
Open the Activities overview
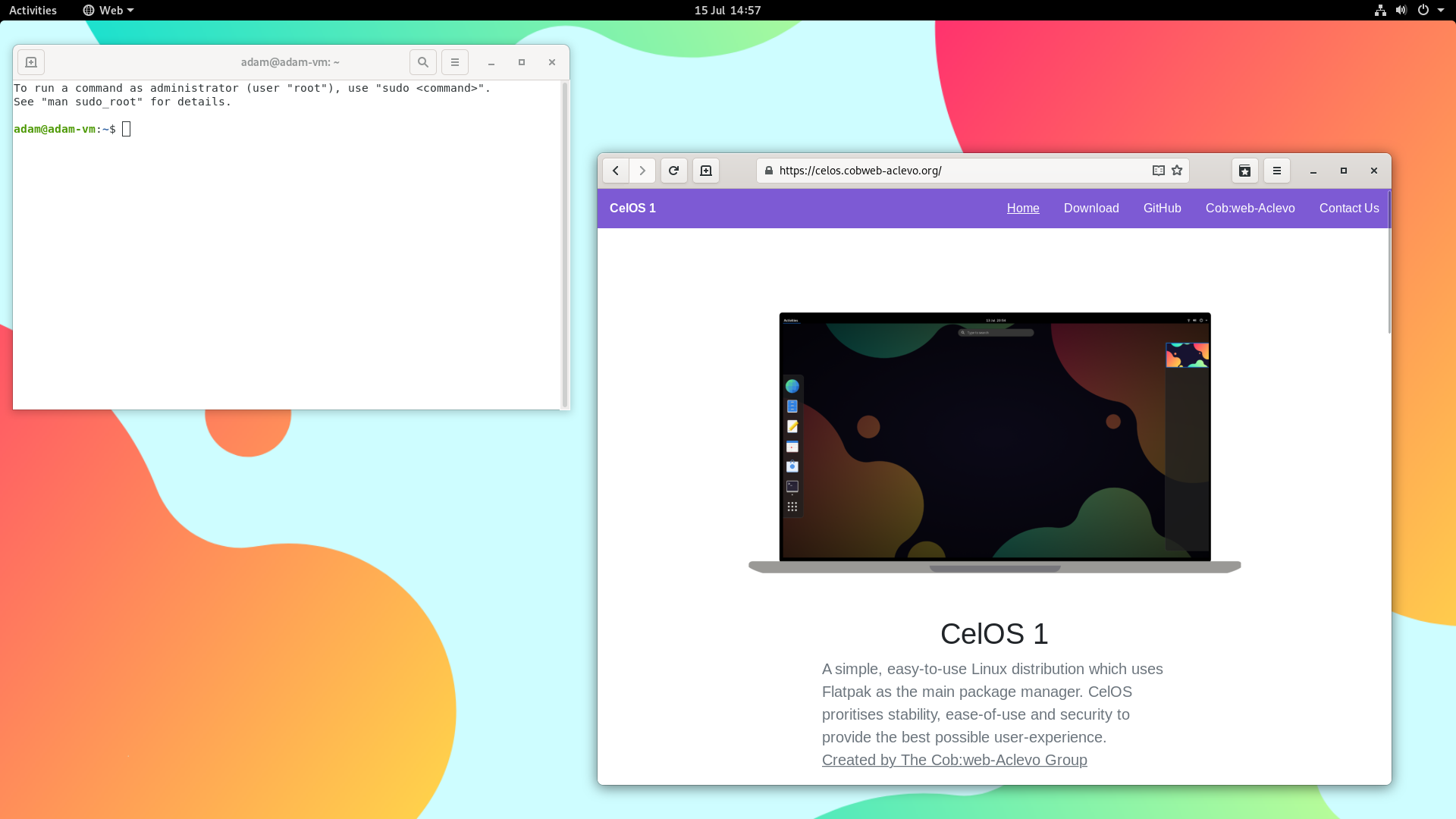tap(33, 10)
